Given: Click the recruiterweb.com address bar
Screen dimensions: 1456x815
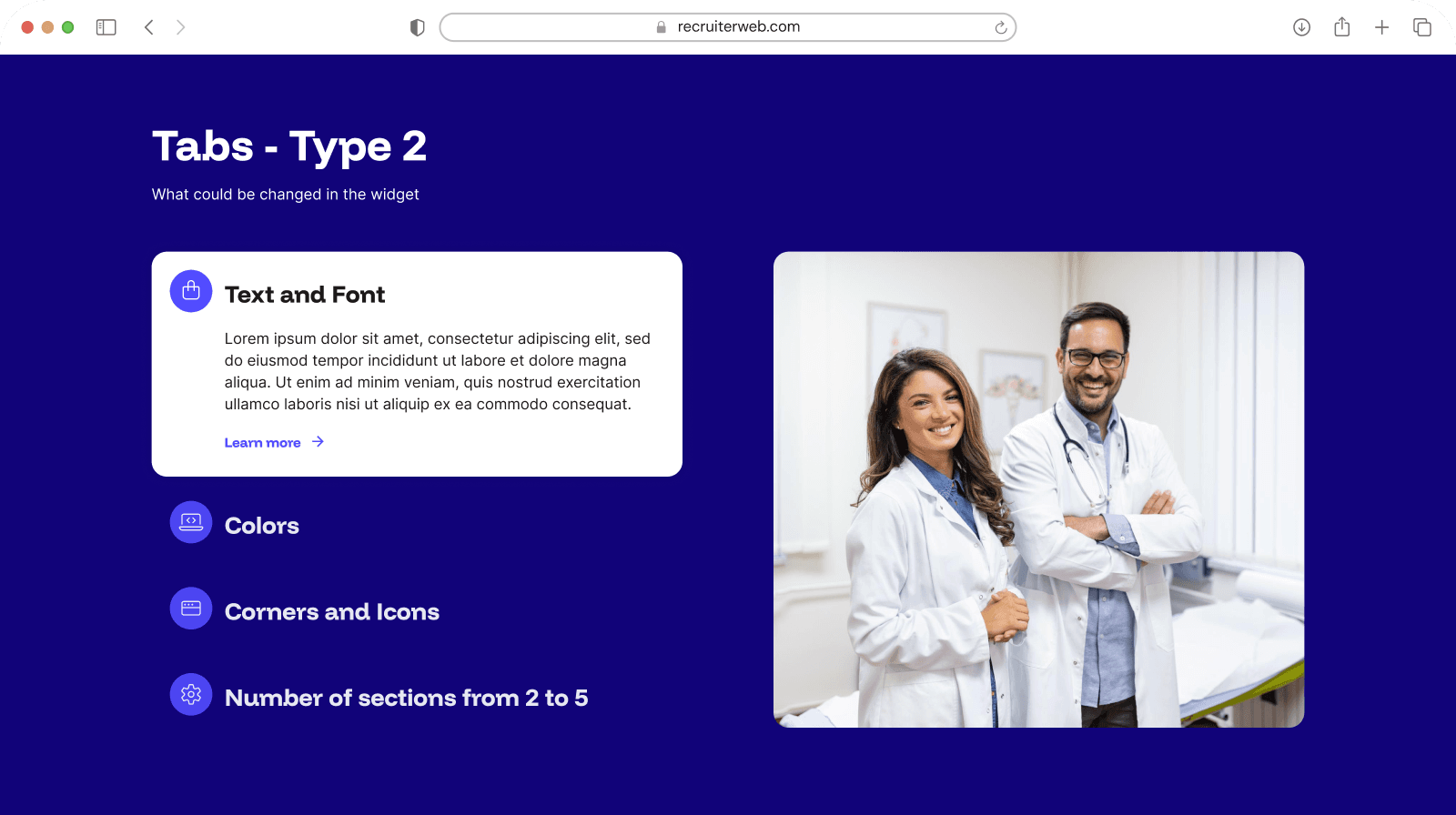Looking at the screenshot, I should click(x=728, y=27).
